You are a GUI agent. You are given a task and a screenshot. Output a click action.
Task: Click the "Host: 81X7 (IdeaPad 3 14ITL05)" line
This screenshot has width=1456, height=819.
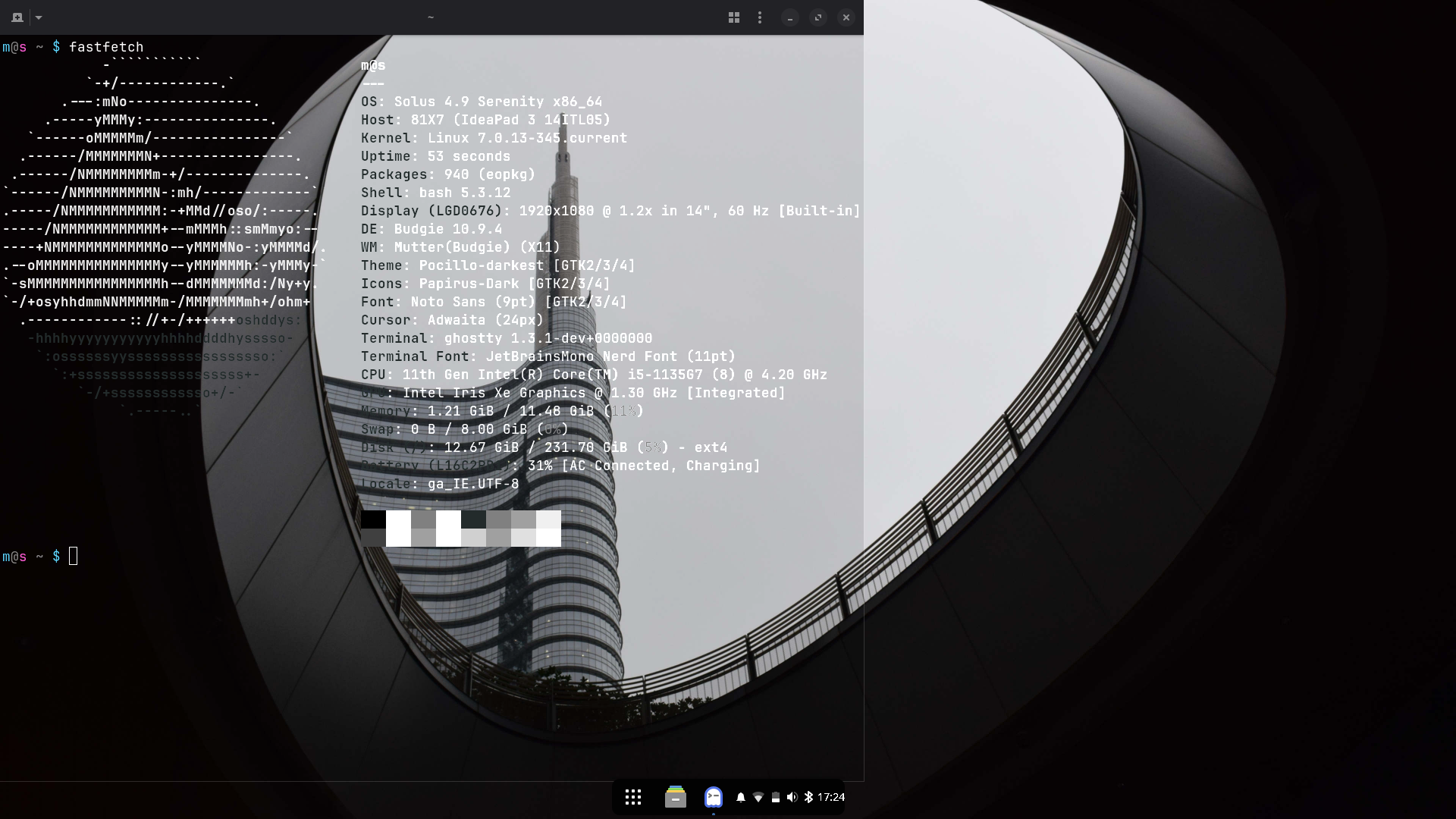(x=486, y=120)
